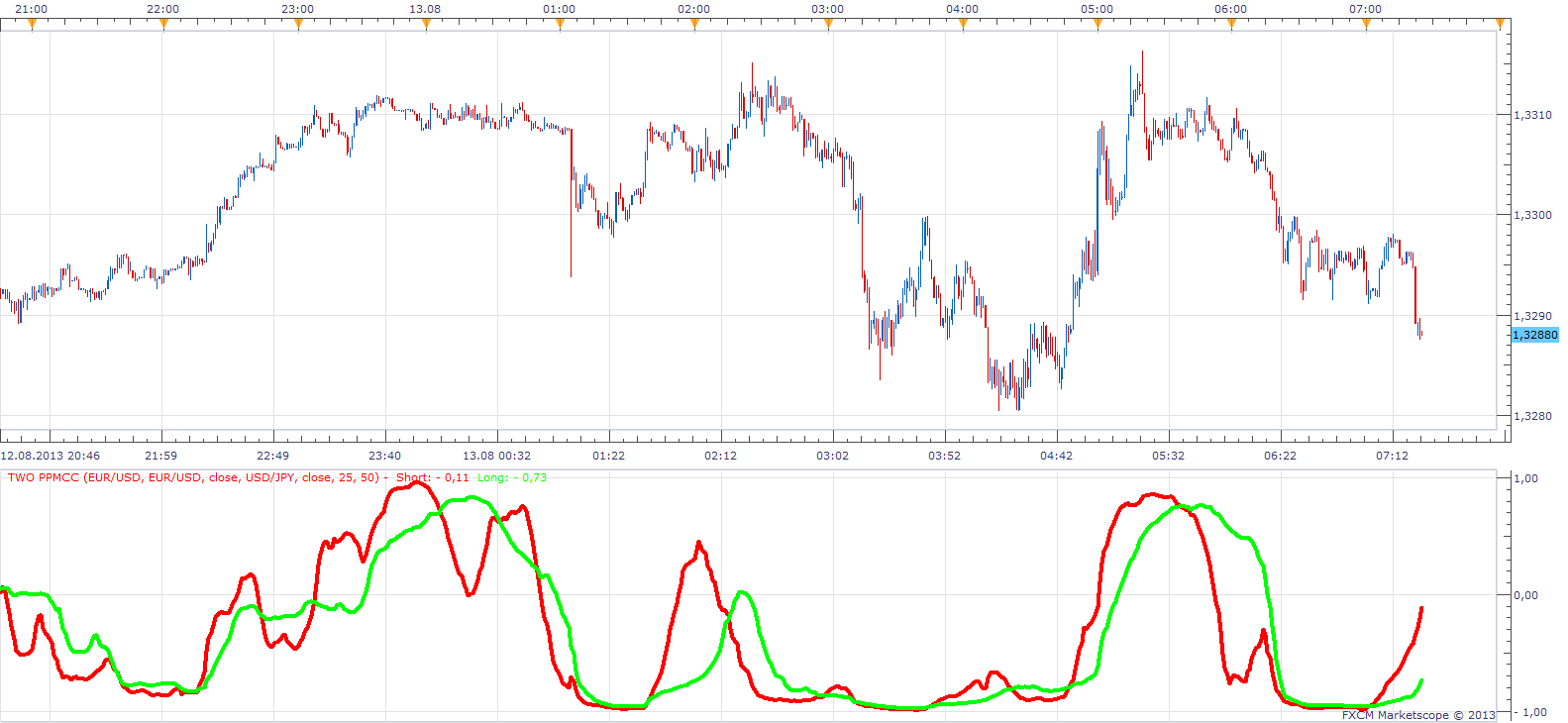1568x723 pixels.
Task: Click the 1,00 indicator axis label
Action: pyautogui.click(x=1526, y=478)
